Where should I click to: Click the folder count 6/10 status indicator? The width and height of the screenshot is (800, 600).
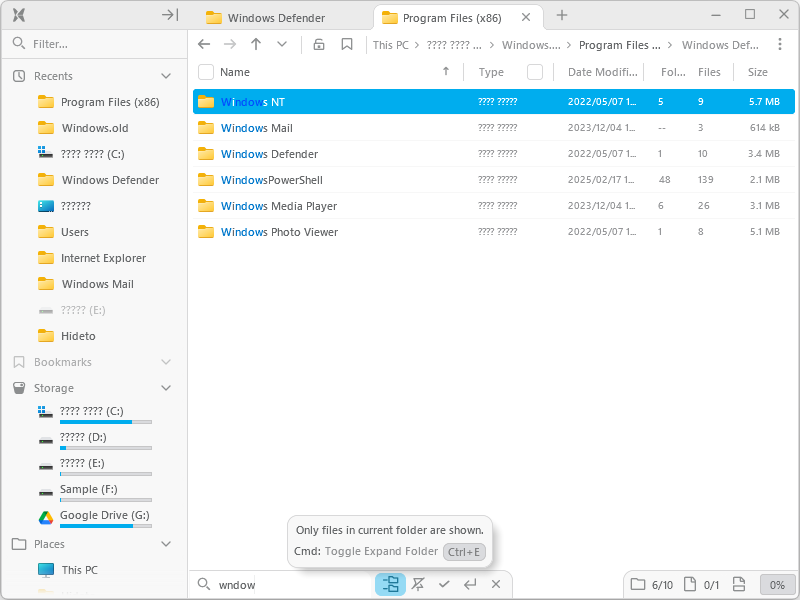652,585
